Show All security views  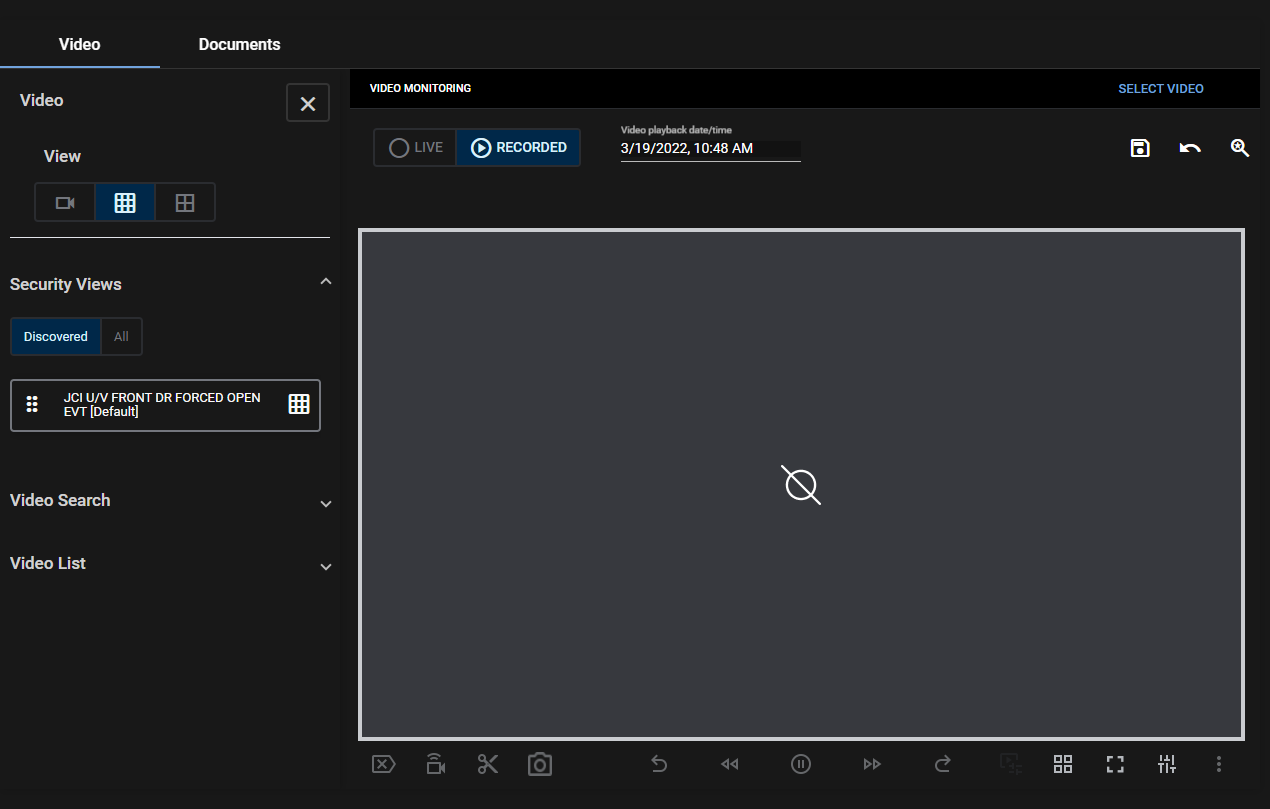pos(121,337)
